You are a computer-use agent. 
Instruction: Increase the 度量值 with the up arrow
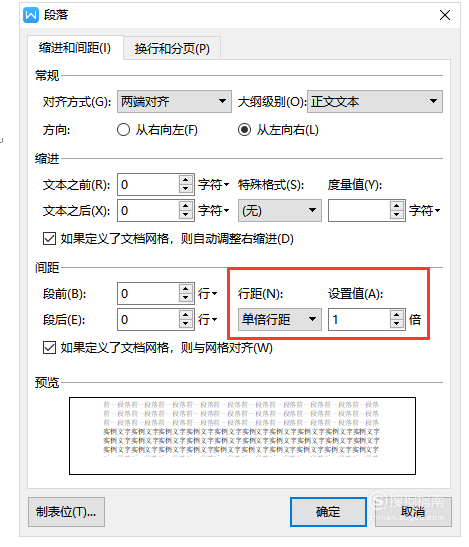click(397, 206)
